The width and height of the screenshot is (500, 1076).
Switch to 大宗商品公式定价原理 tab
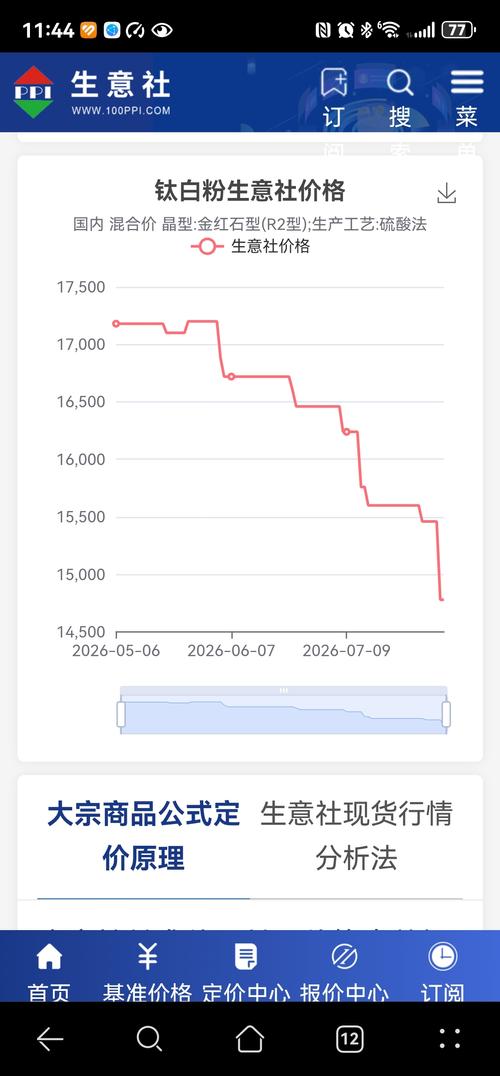[143, 836]
